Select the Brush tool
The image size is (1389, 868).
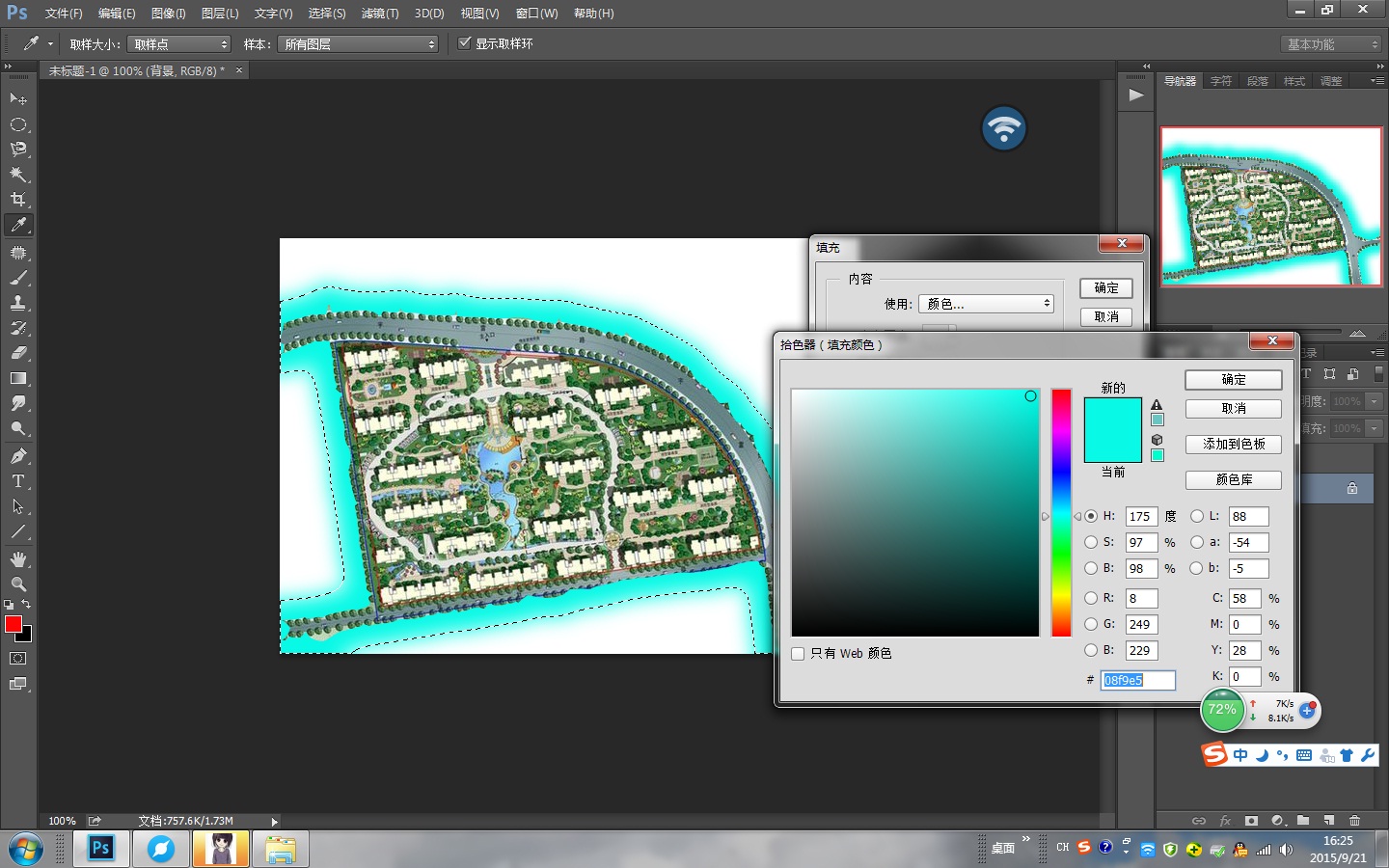tap(18, 278)
